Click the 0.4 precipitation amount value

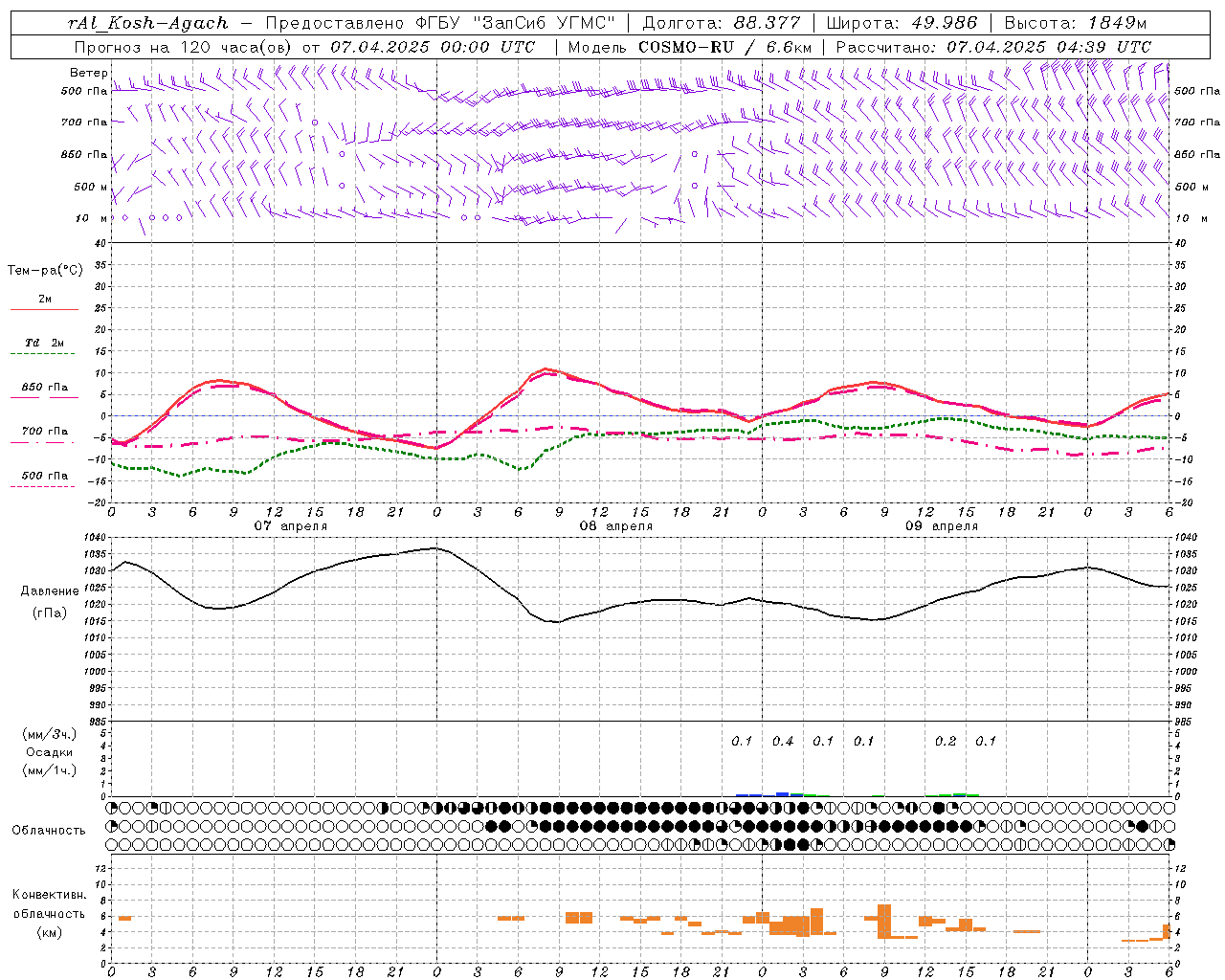click(783, 742)
